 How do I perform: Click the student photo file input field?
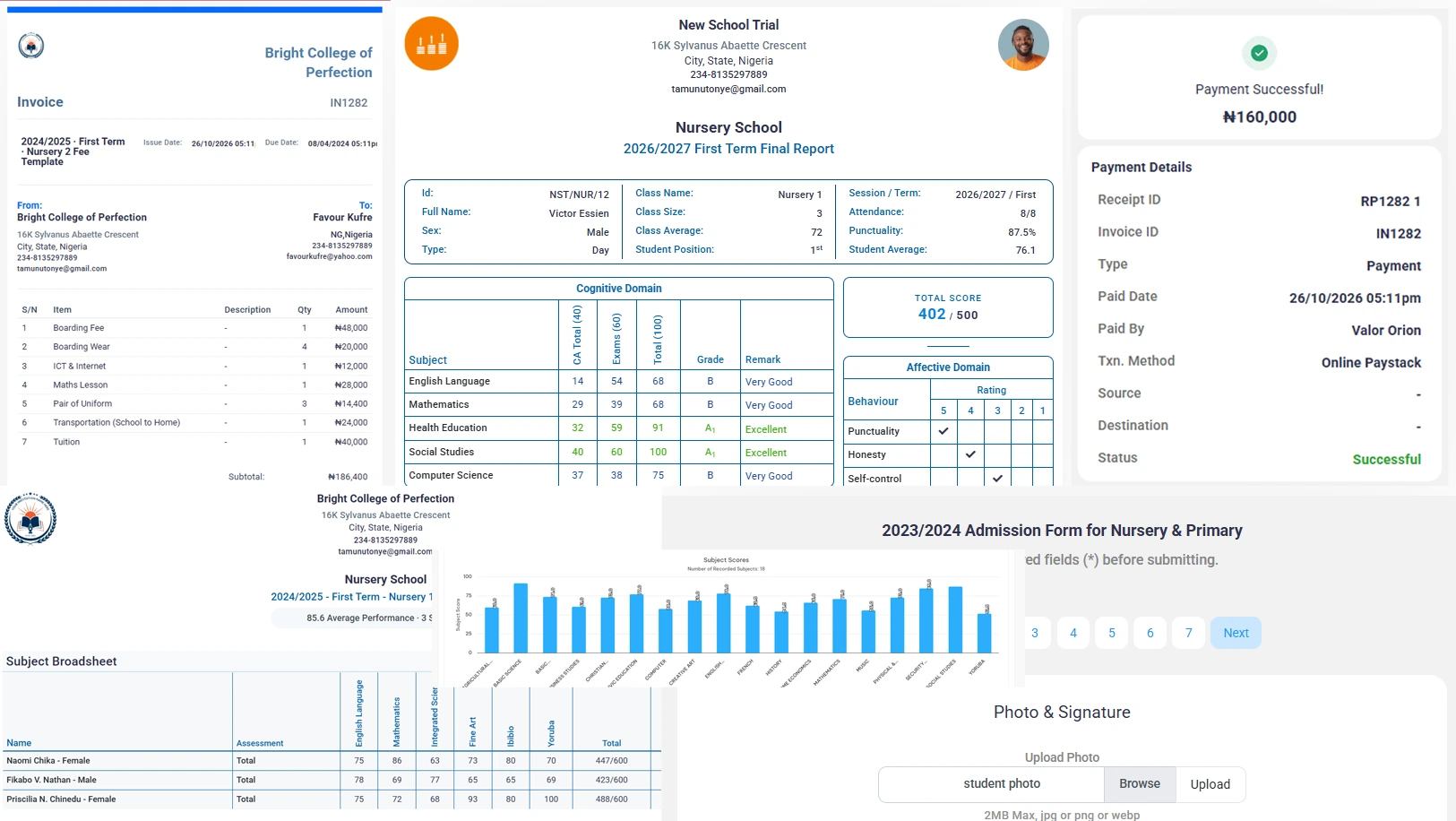point(992,784)
